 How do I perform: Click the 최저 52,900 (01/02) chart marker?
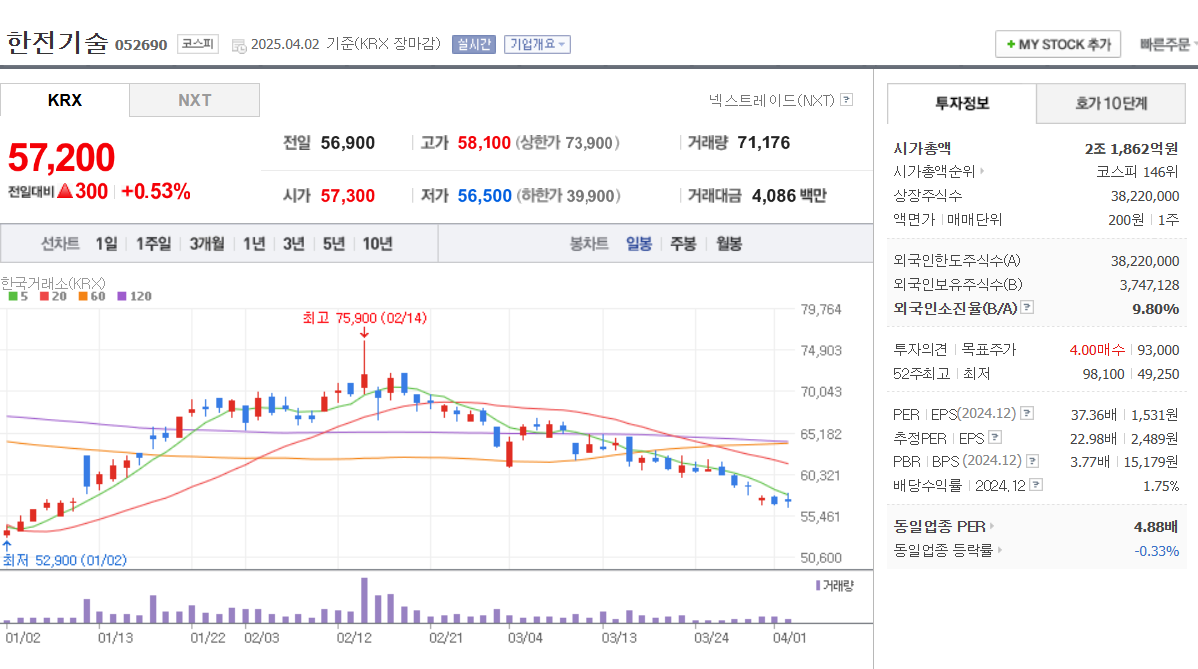click(65, 560)
